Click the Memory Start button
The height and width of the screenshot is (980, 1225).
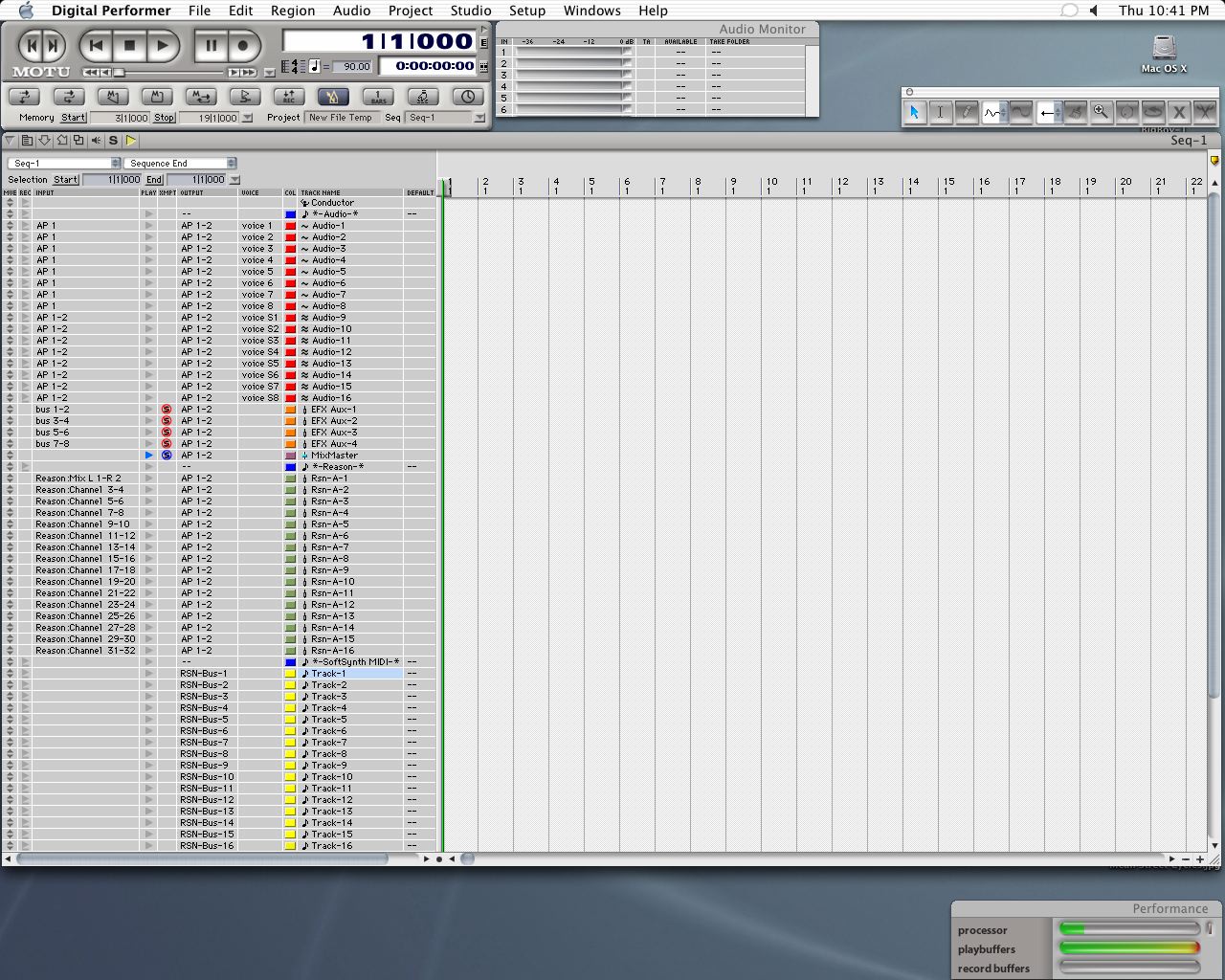74,118
